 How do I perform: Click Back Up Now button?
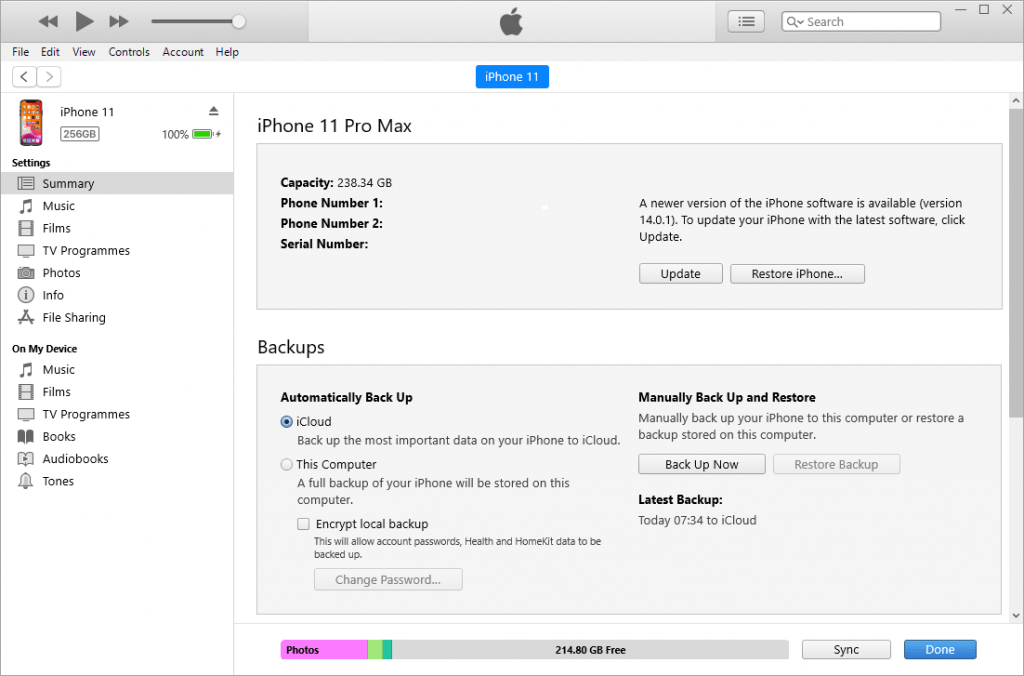pyautogui.click(x=701, y=464)
